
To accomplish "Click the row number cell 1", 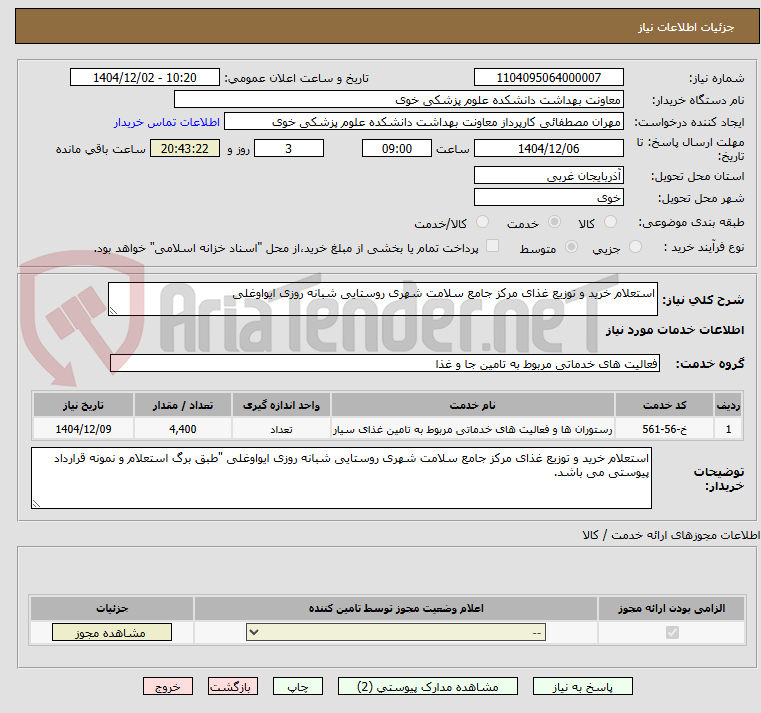I will click(728, 429).
